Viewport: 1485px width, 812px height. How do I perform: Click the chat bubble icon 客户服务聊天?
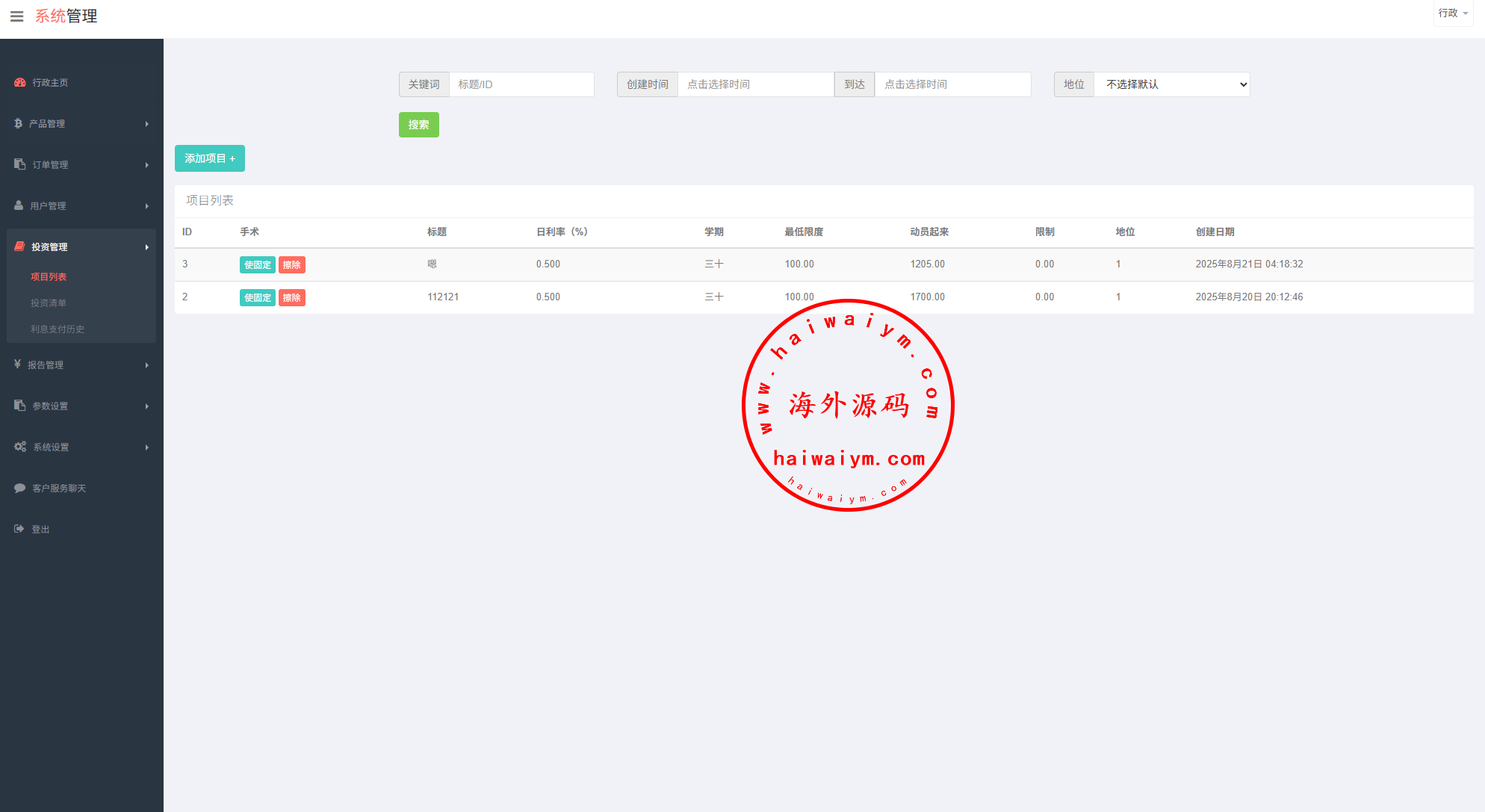[x=20, y=488]
